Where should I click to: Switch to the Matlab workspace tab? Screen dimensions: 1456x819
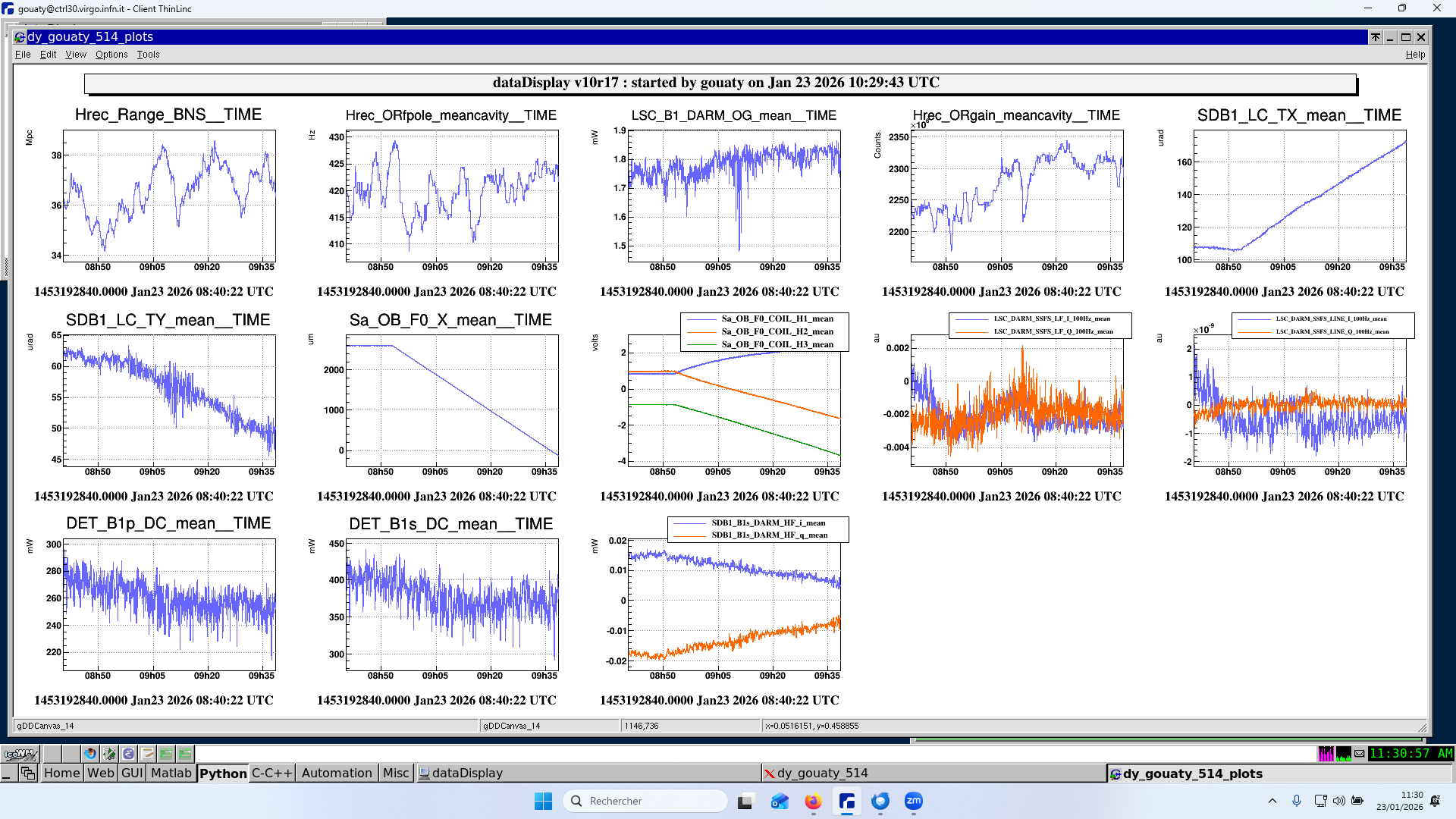click(x=171, y=773)
